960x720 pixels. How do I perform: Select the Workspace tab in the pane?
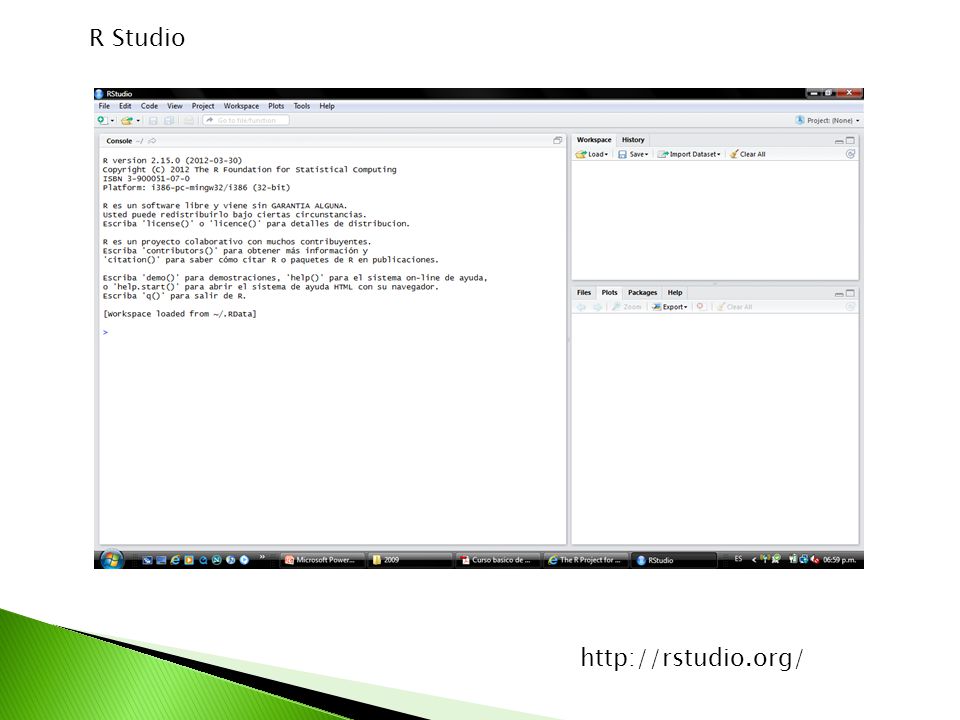(x=594, y=140)
